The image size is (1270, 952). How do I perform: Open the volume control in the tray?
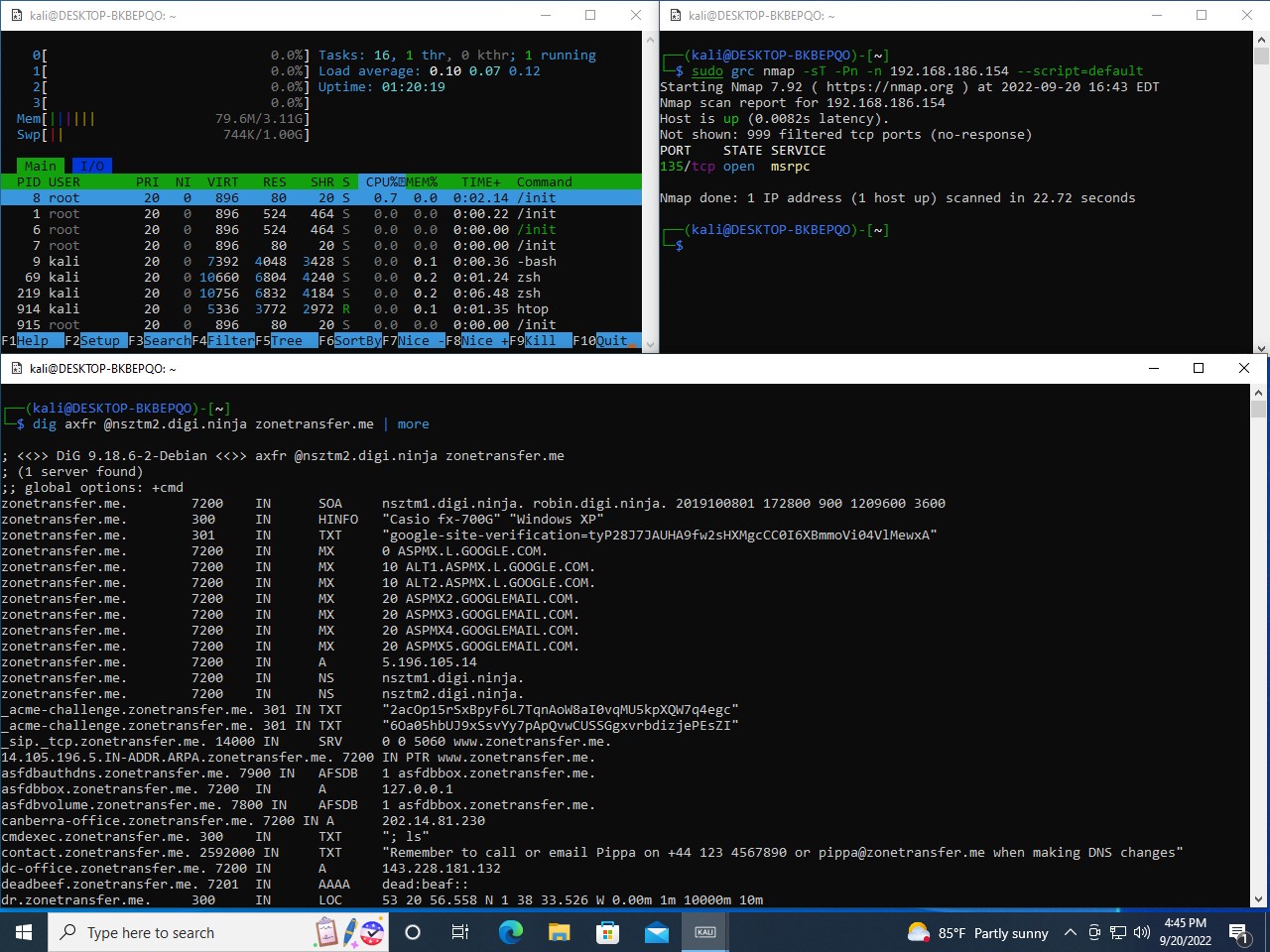coord(1141,932)
